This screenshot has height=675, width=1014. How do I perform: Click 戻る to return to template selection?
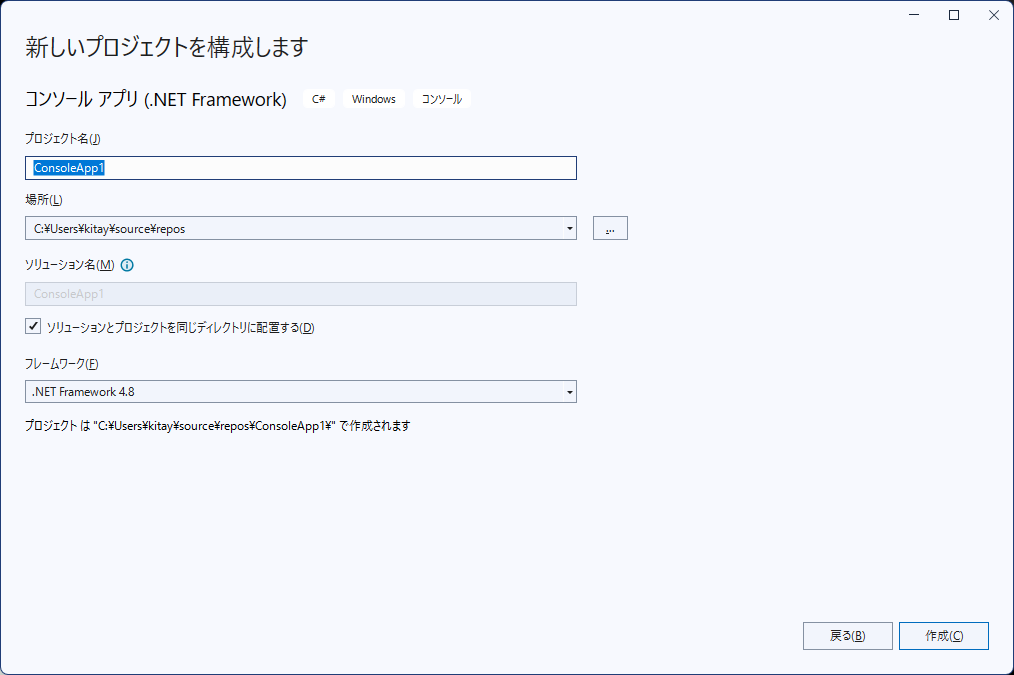point(847,635)
